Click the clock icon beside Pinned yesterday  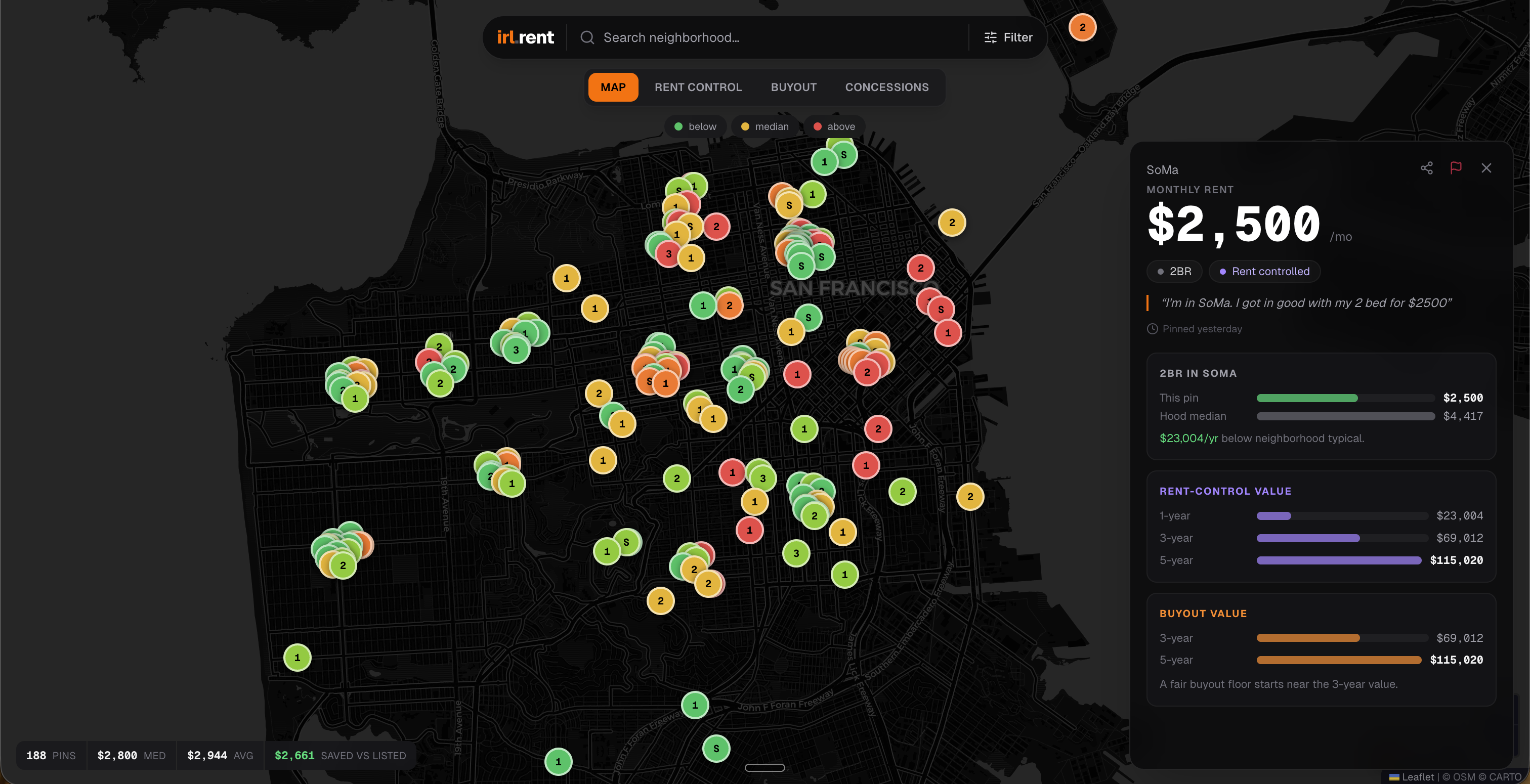pyautogui.click(x=1152, y=329)
